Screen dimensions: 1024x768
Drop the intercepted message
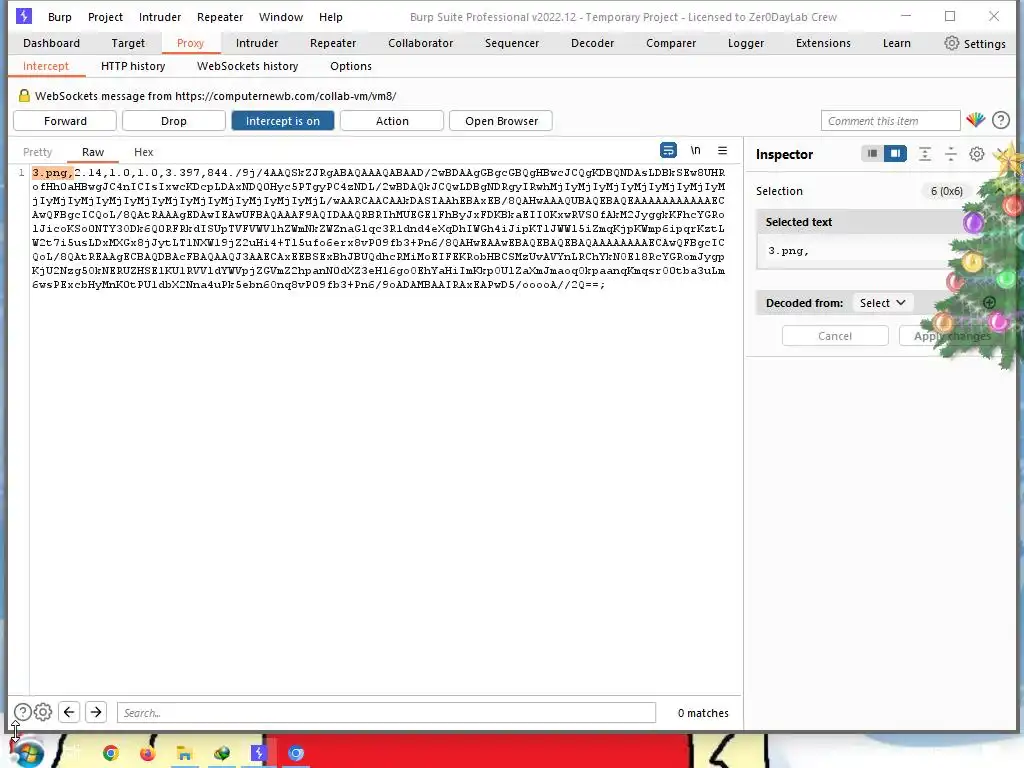pos(174,121)
